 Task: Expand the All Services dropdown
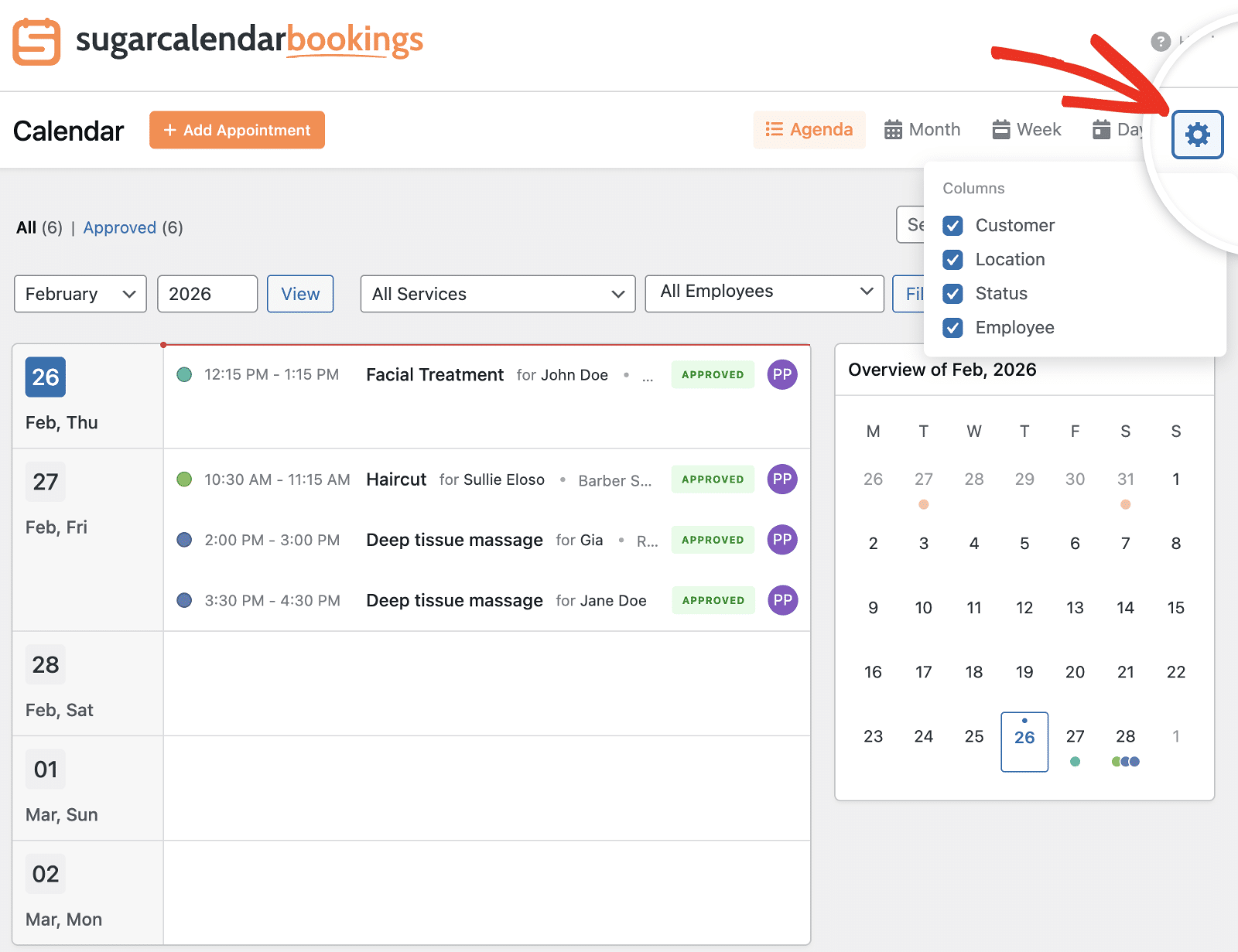tap(498, 294)
